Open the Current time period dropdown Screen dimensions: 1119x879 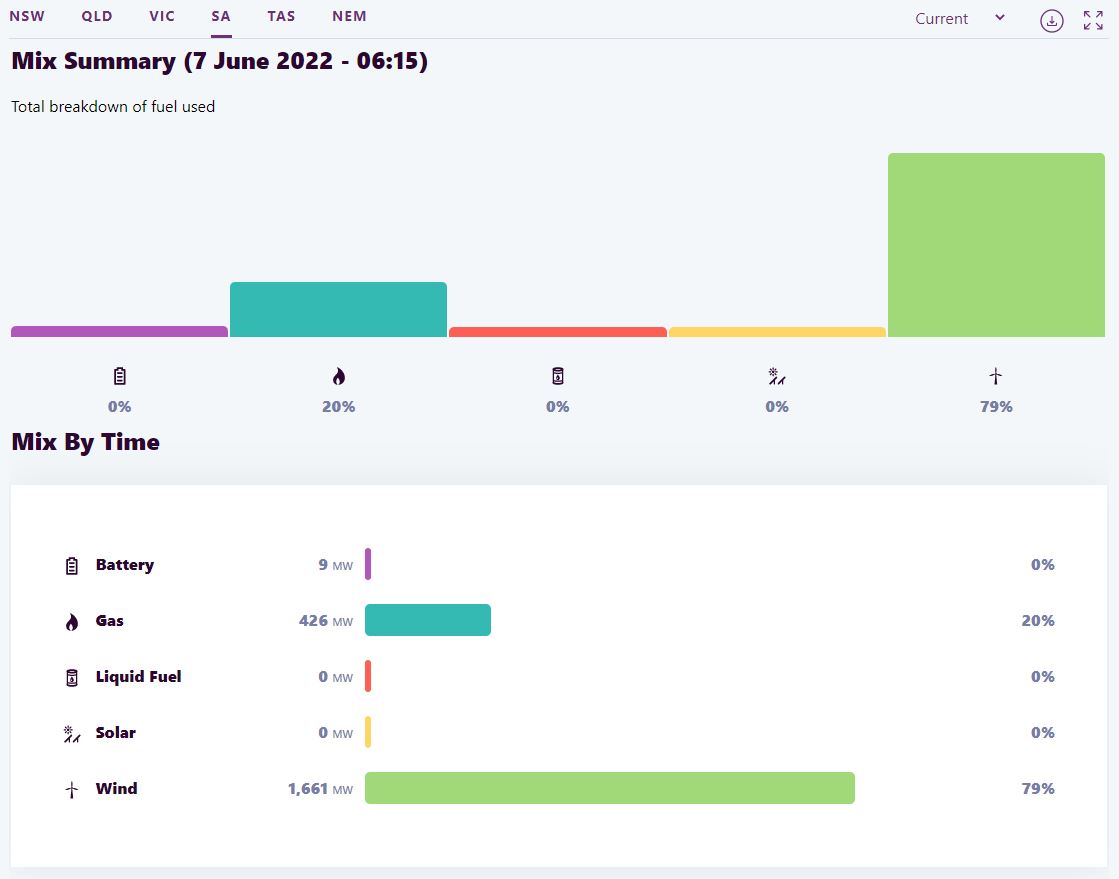[960, 19]
